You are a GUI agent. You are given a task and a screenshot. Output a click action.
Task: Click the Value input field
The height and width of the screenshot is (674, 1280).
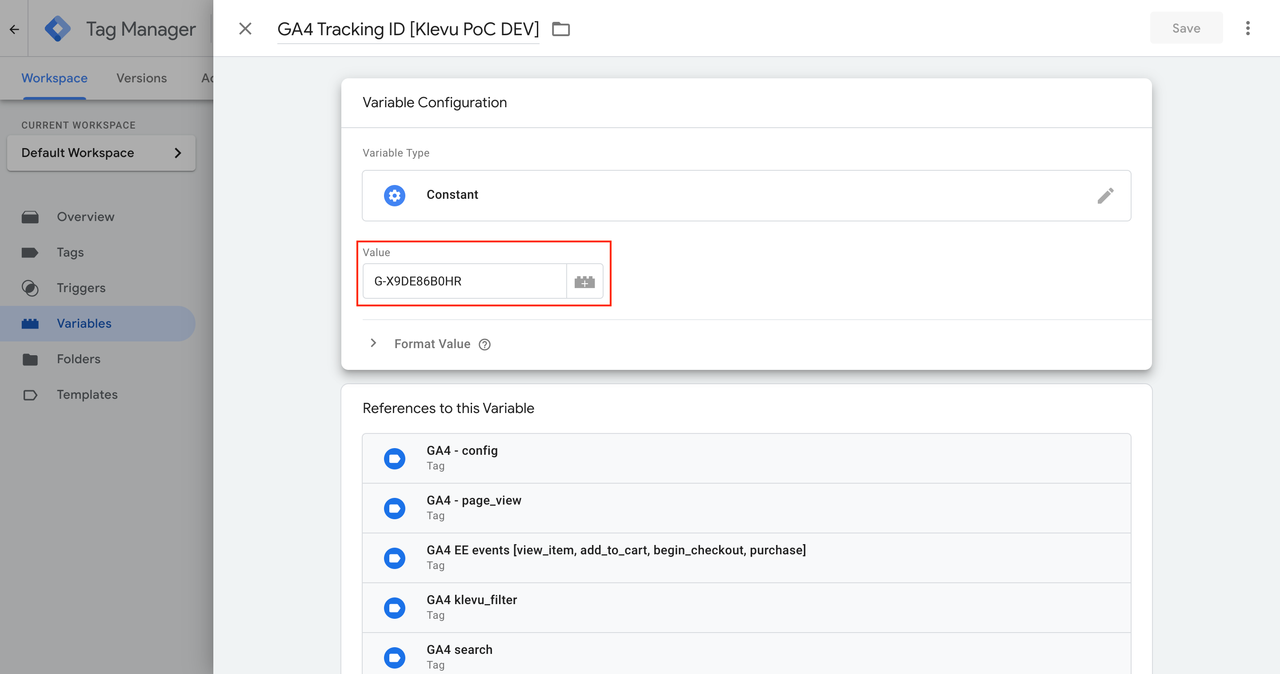click(464, 281)
